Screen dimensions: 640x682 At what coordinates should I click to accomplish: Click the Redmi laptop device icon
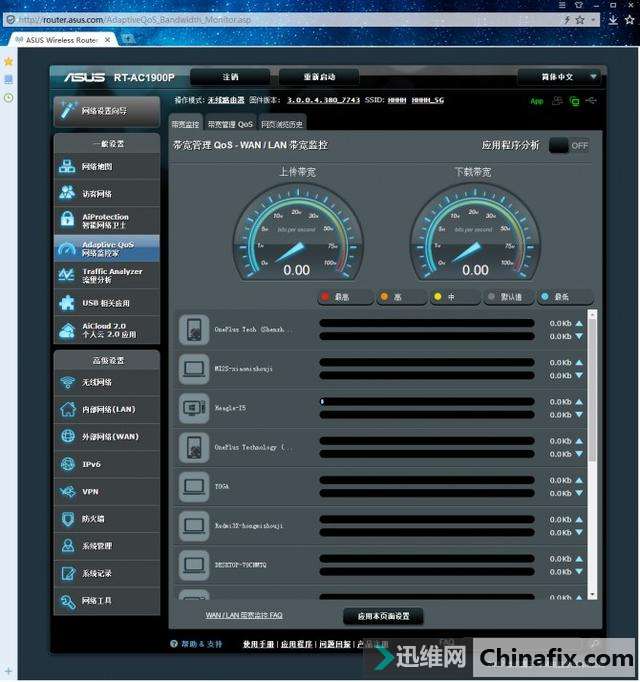[x=194, y=525]
